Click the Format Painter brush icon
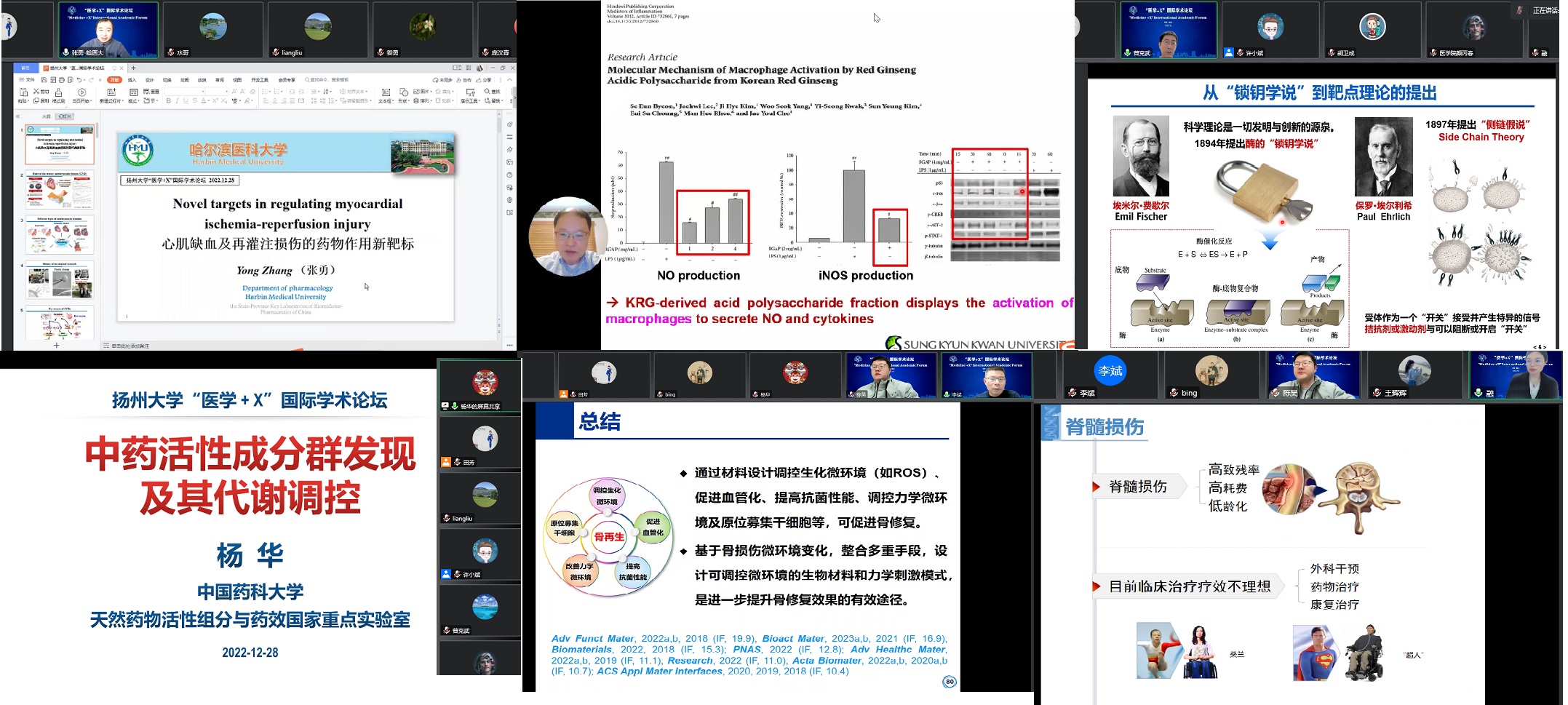The image size is (1568, 705). (58, 93)
